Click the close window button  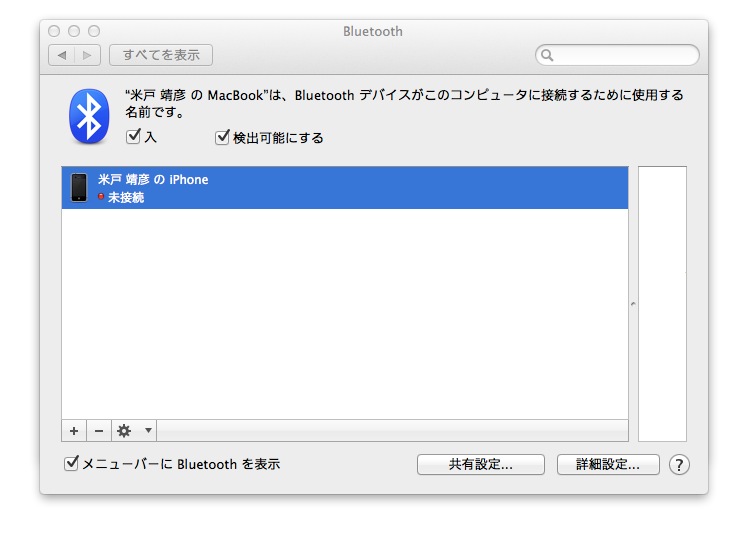point(54,31)
